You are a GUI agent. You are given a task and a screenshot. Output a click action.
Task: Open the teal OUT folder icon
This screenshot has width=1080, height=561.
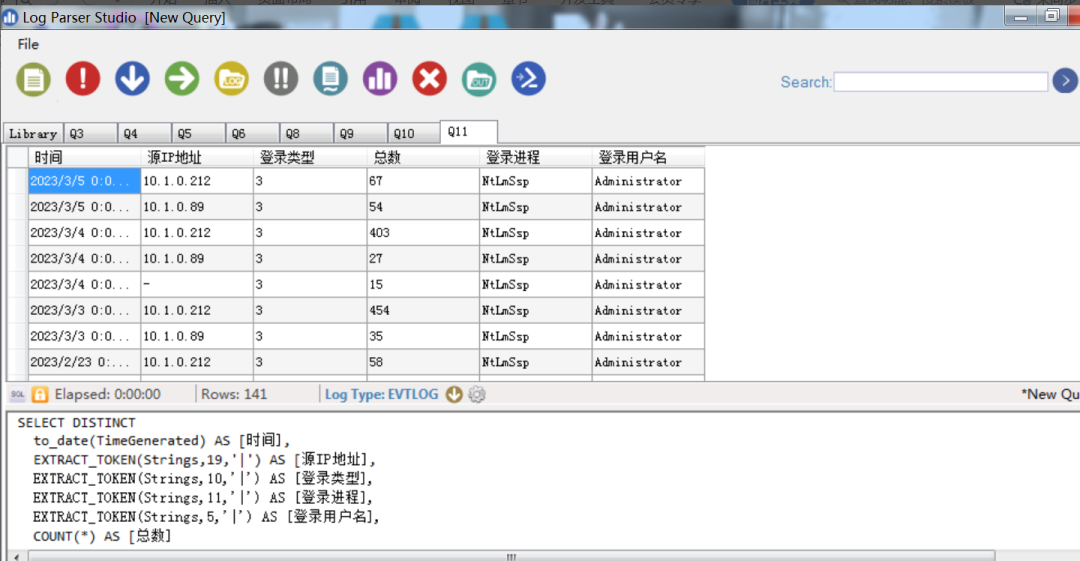click(479, 79)
